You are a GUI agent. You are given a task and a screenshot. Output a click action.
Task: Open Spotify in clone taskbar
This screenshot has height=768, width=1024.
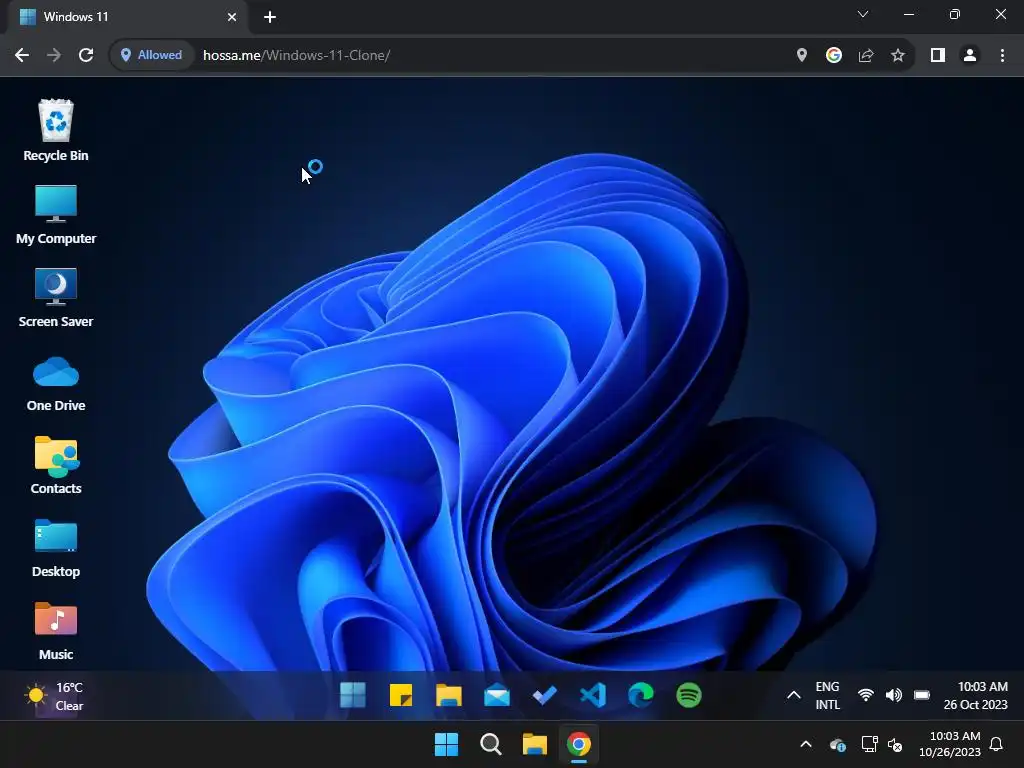coord(688,696)
